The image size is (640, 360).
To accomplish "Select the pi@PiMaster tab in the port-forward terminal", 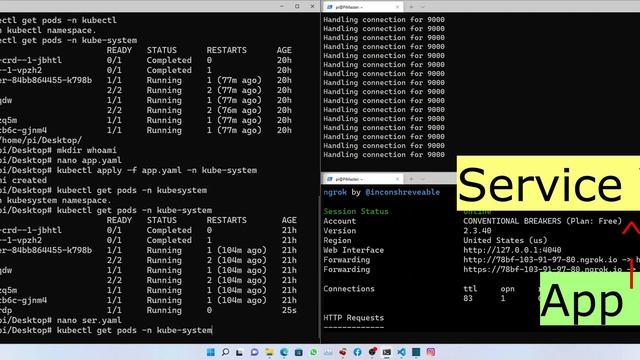I will click(x=363, y=7).
